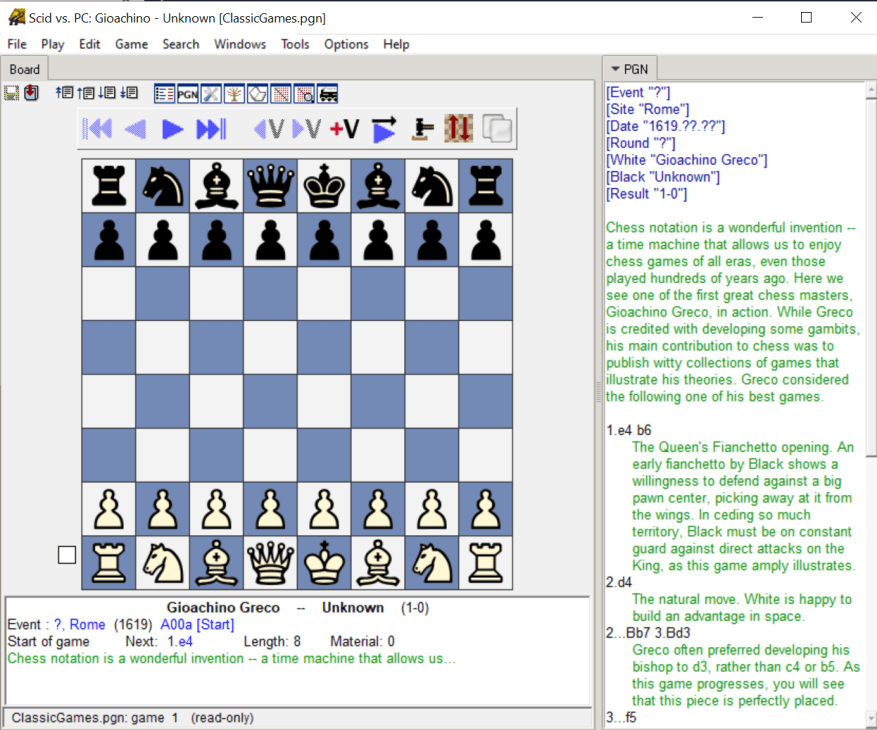877x730 pixels.
Task: Click the add variation (+V) icon
Action: coord(343,129)
